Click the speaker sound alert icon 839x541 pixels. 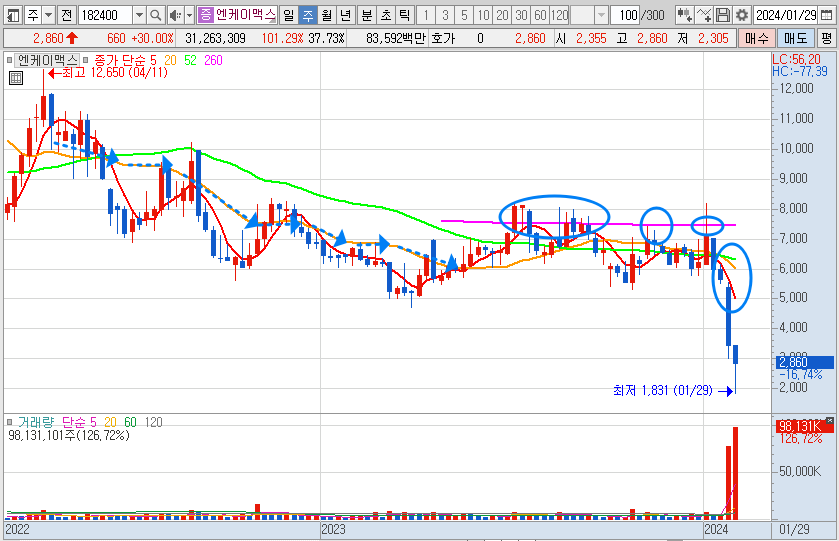click(175, 15)
